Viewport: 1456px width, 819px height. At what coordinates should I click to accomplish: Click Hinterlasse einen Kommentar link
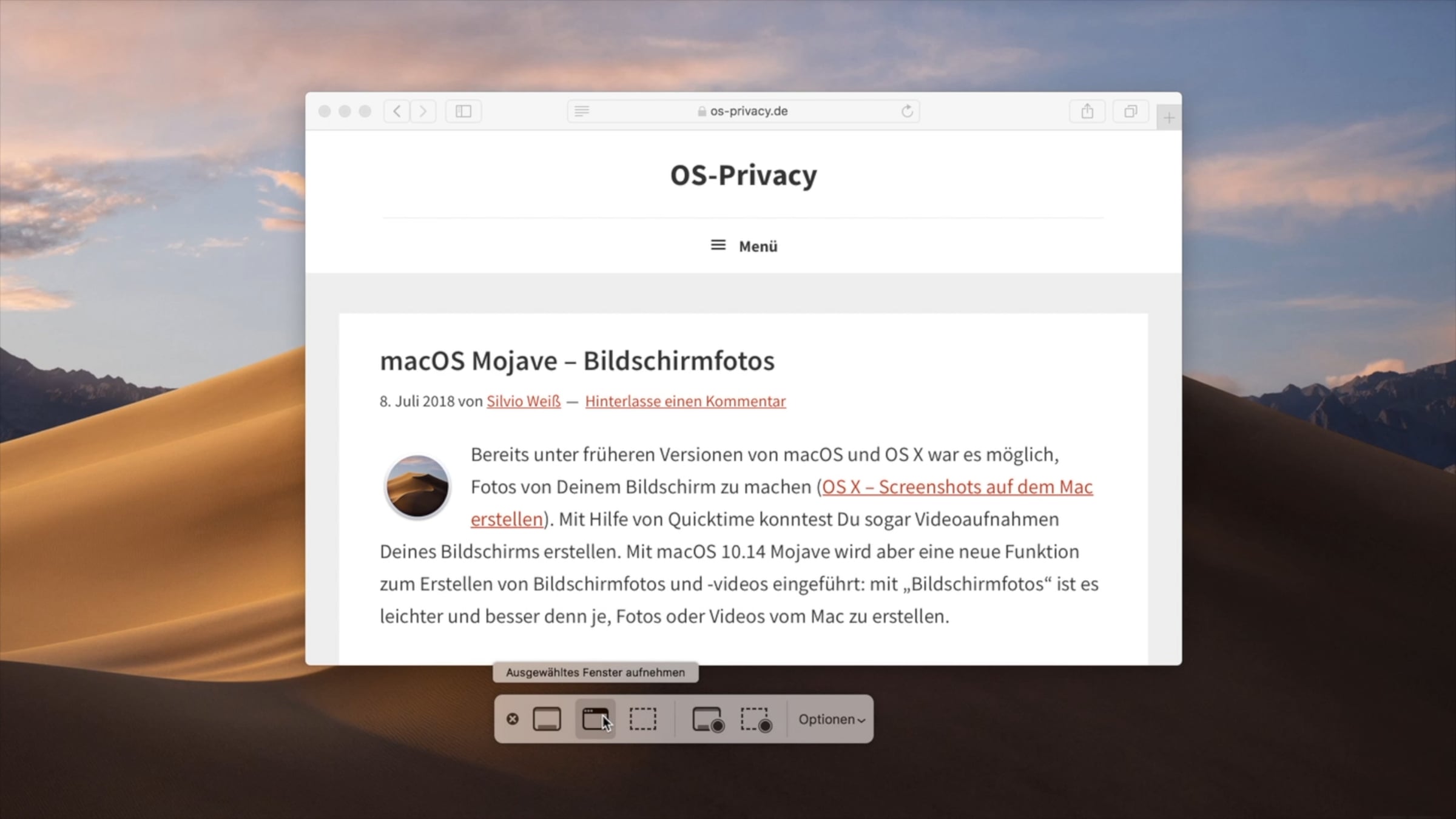pyautogui.click(x=686, y=401)
